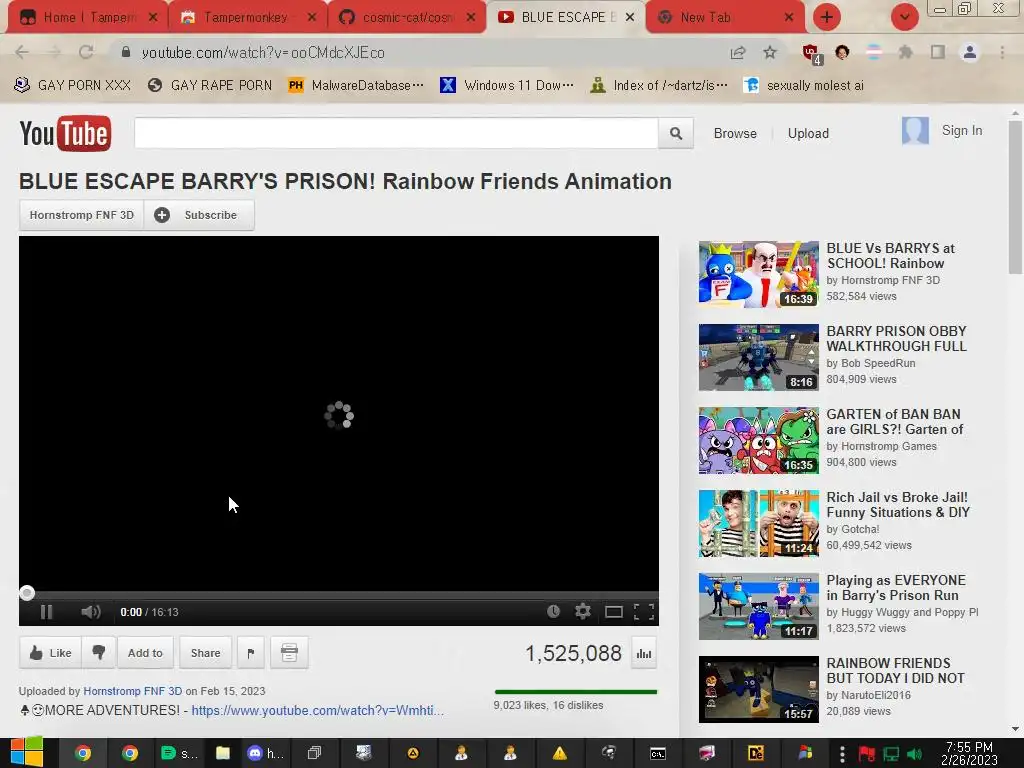The height and width of the screenshot is (768, 1024).
Task: Open the Chrome profile avatar icon
Action: click(x=970, y=52)
